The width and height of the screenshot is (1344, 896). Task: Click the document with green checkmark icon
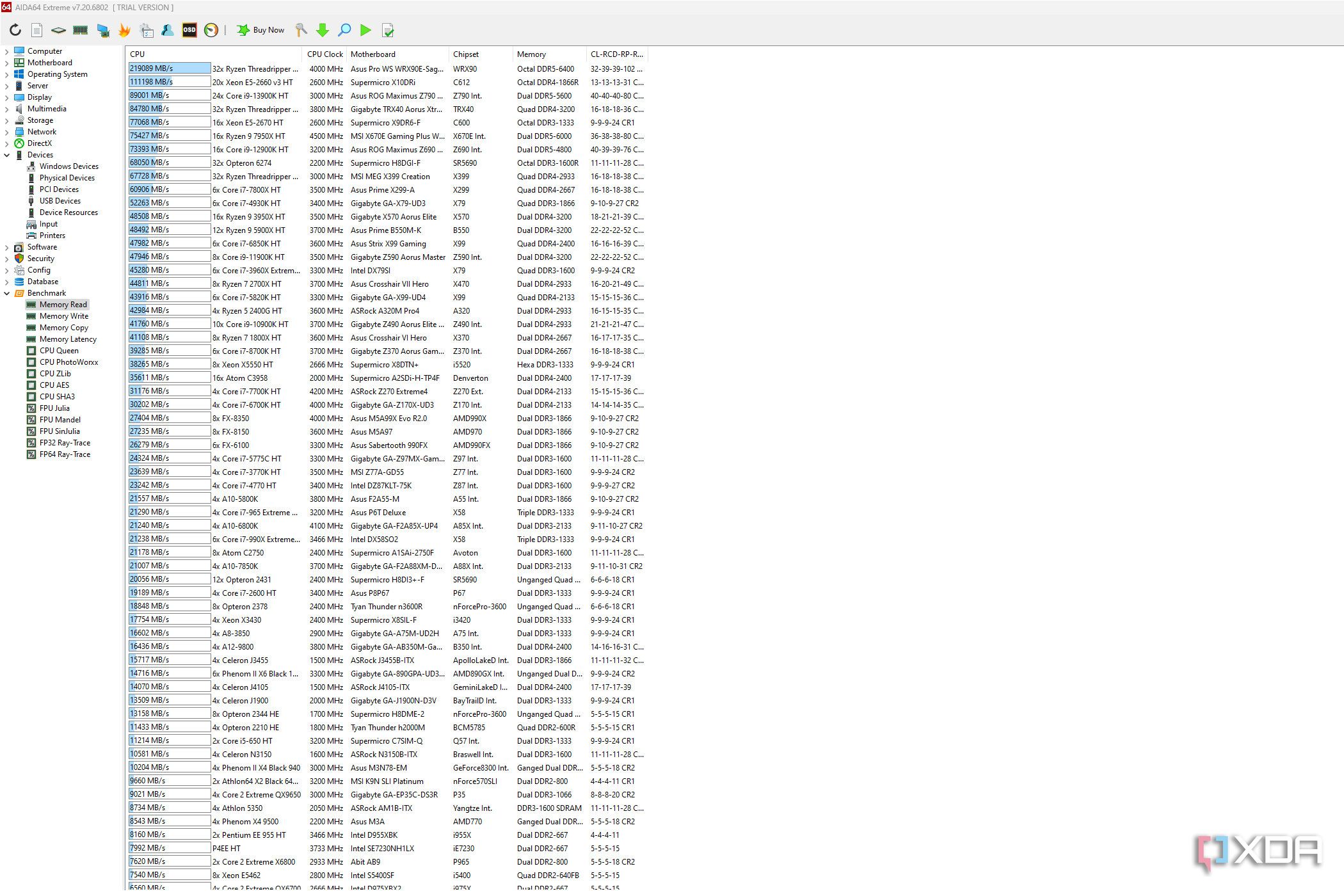pyautogui.click(x=387, y=30)
